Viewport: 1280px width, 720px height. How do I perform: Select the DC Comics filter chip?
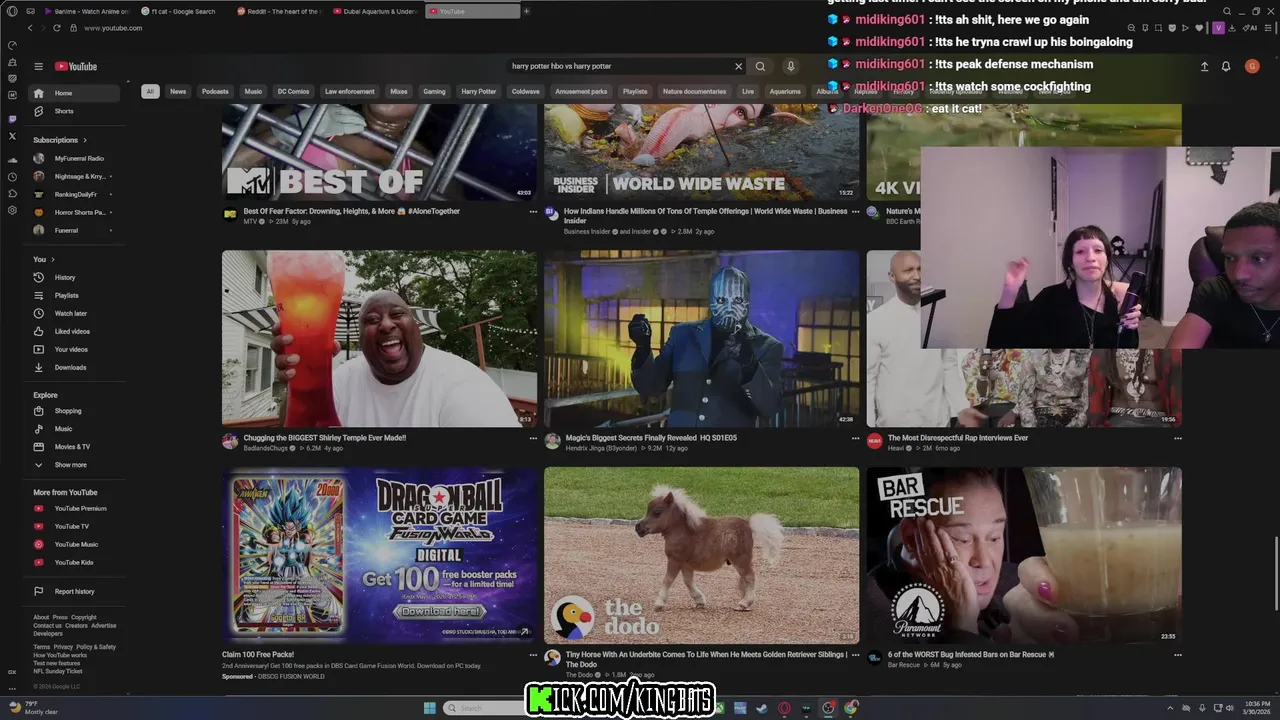pos(293,91)
